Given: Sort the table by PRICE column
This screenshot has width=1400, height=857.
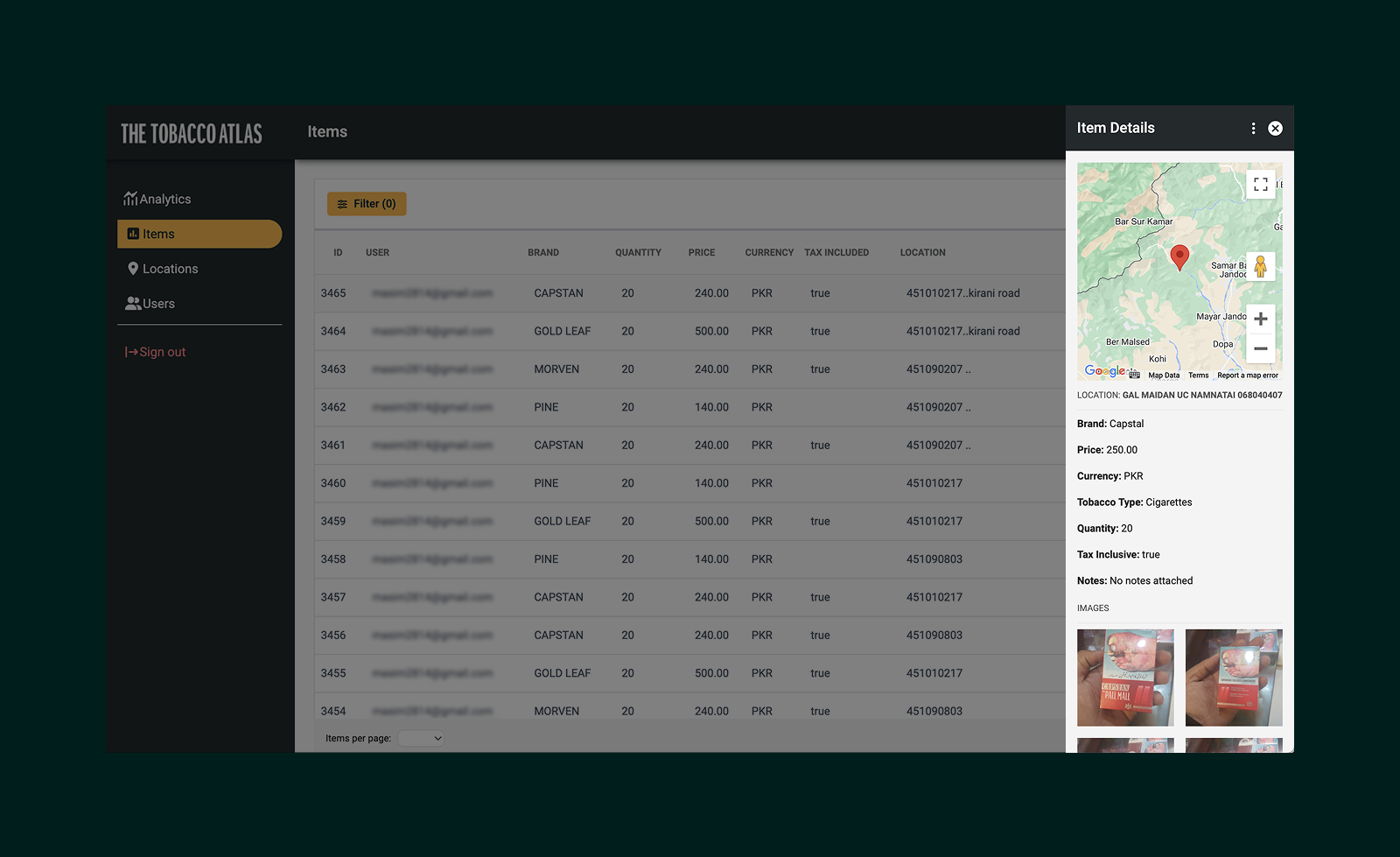Looking at the screenshot, I should click(x=702, y=252).
